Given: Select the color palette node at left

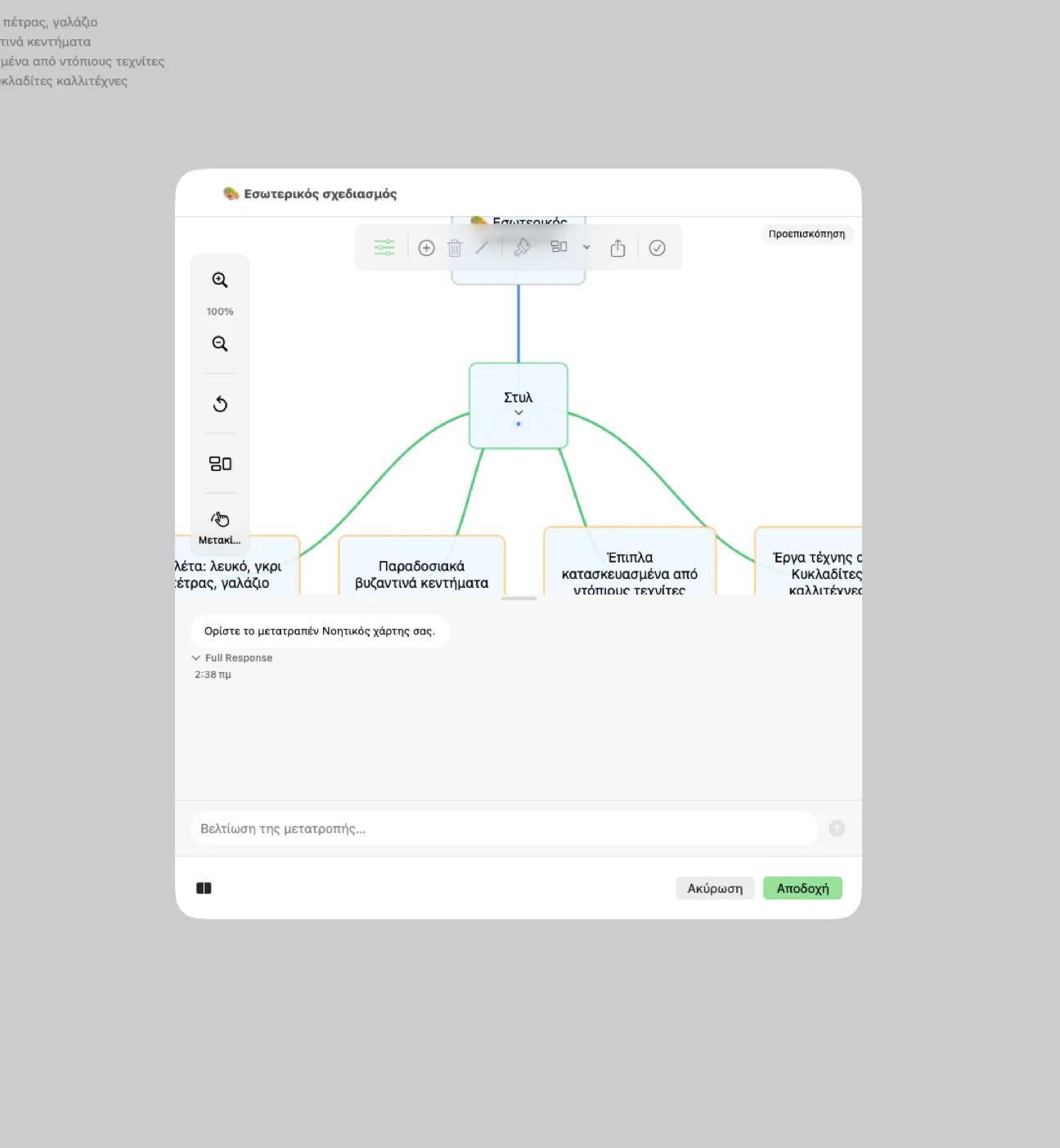Looking at the screenshot, I should [237, 565].
